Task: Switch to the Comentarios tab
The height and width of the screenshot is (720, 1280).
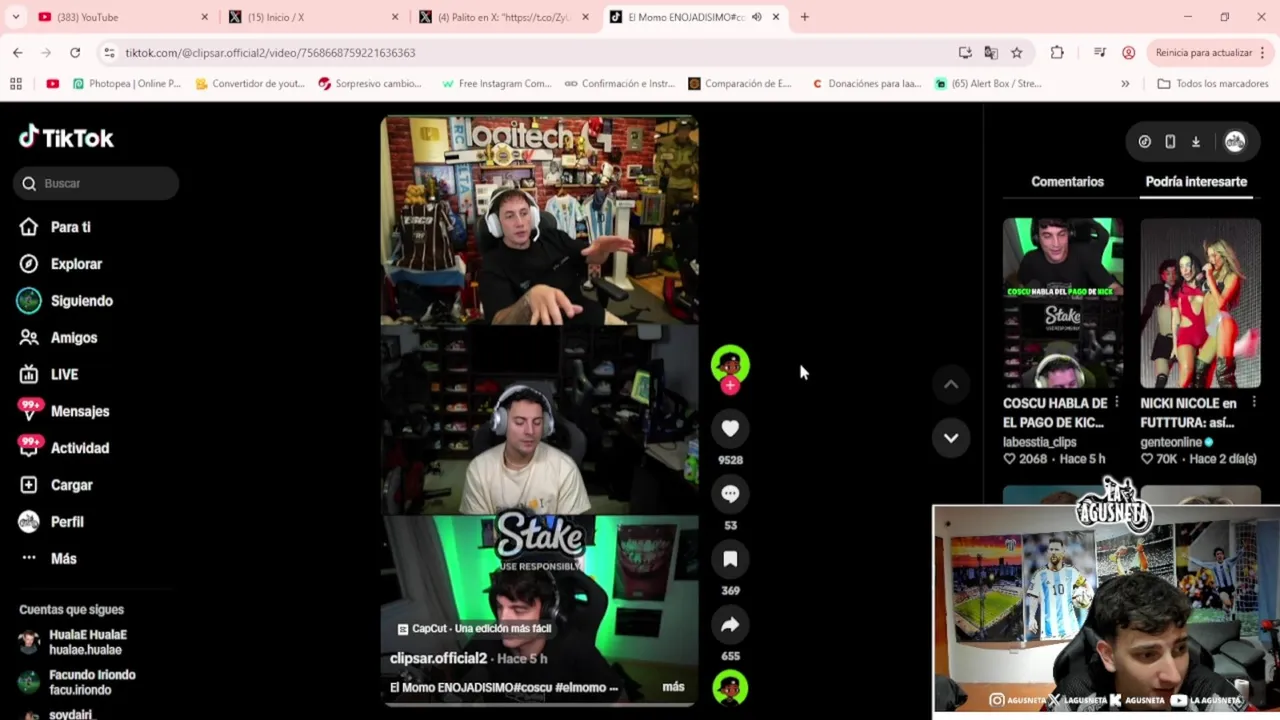Action: point(1067,182)
